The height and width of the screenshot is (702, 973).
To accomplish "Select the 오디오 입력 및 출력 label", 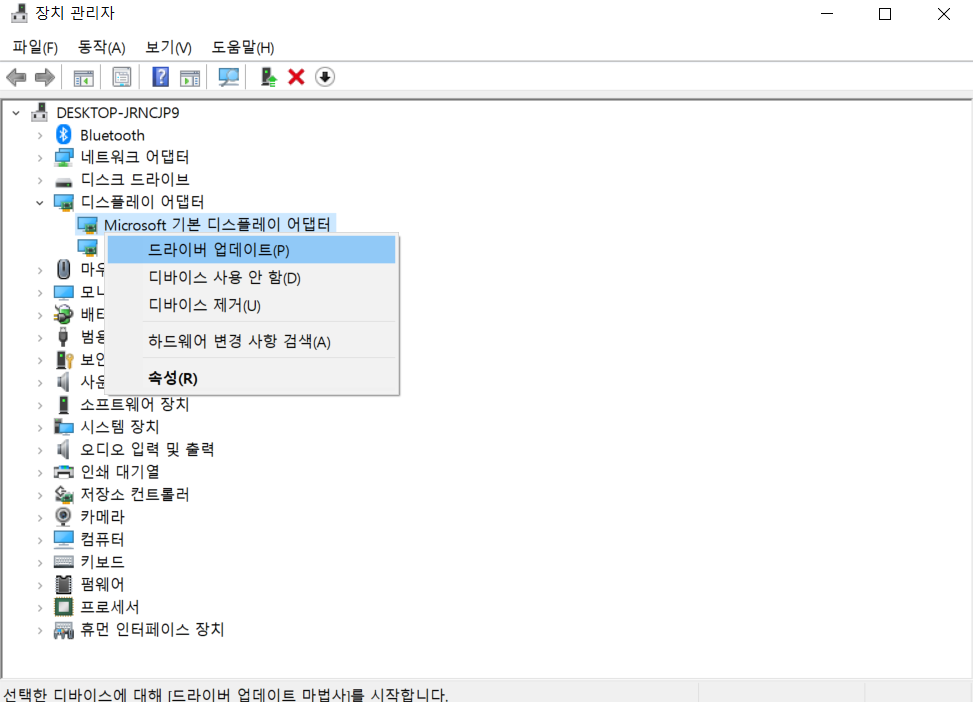I will tap(147, 449).
